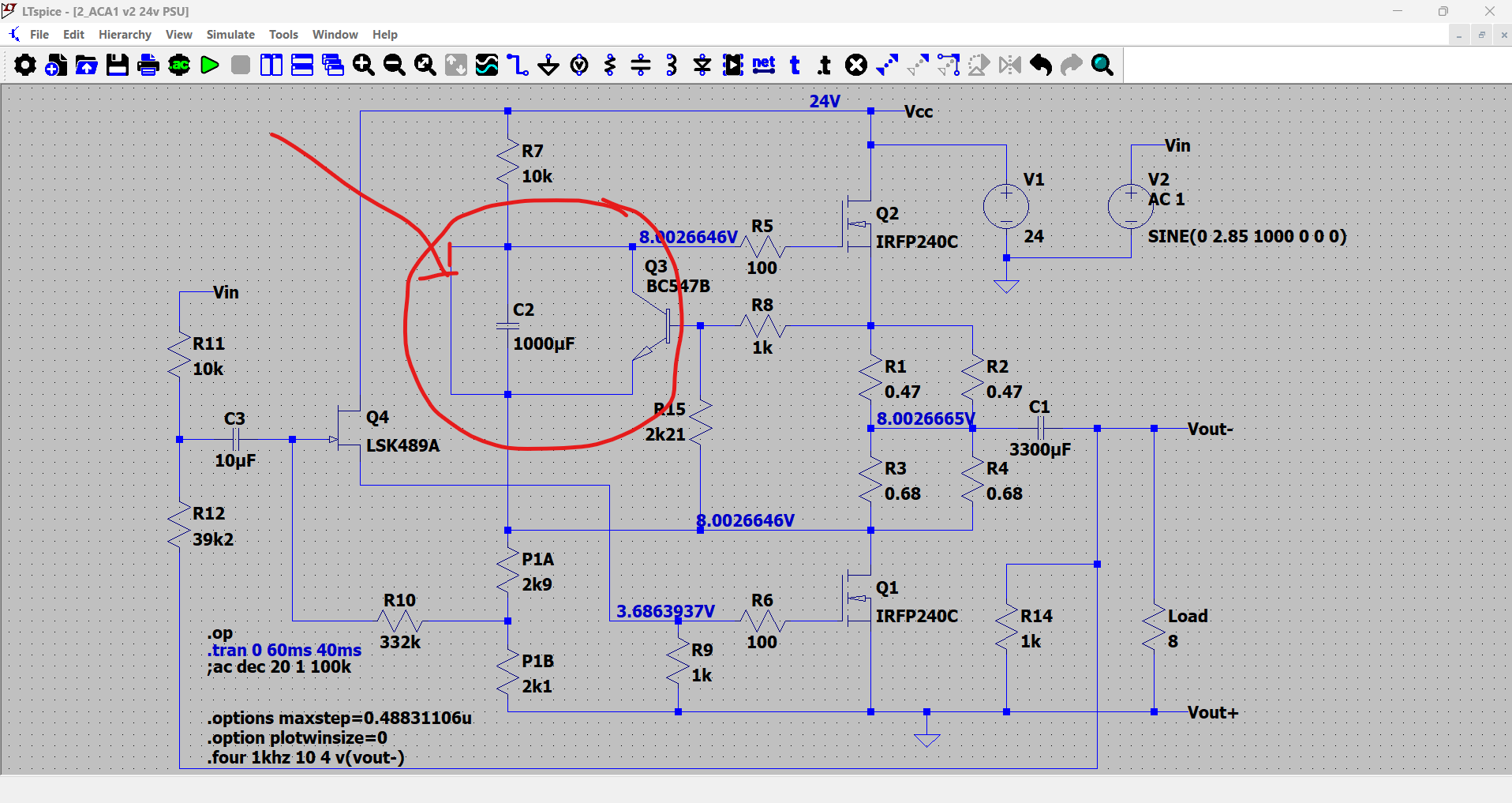Open the Component library chooser
Screen dimensions: 1512x803
pos(733,65)
